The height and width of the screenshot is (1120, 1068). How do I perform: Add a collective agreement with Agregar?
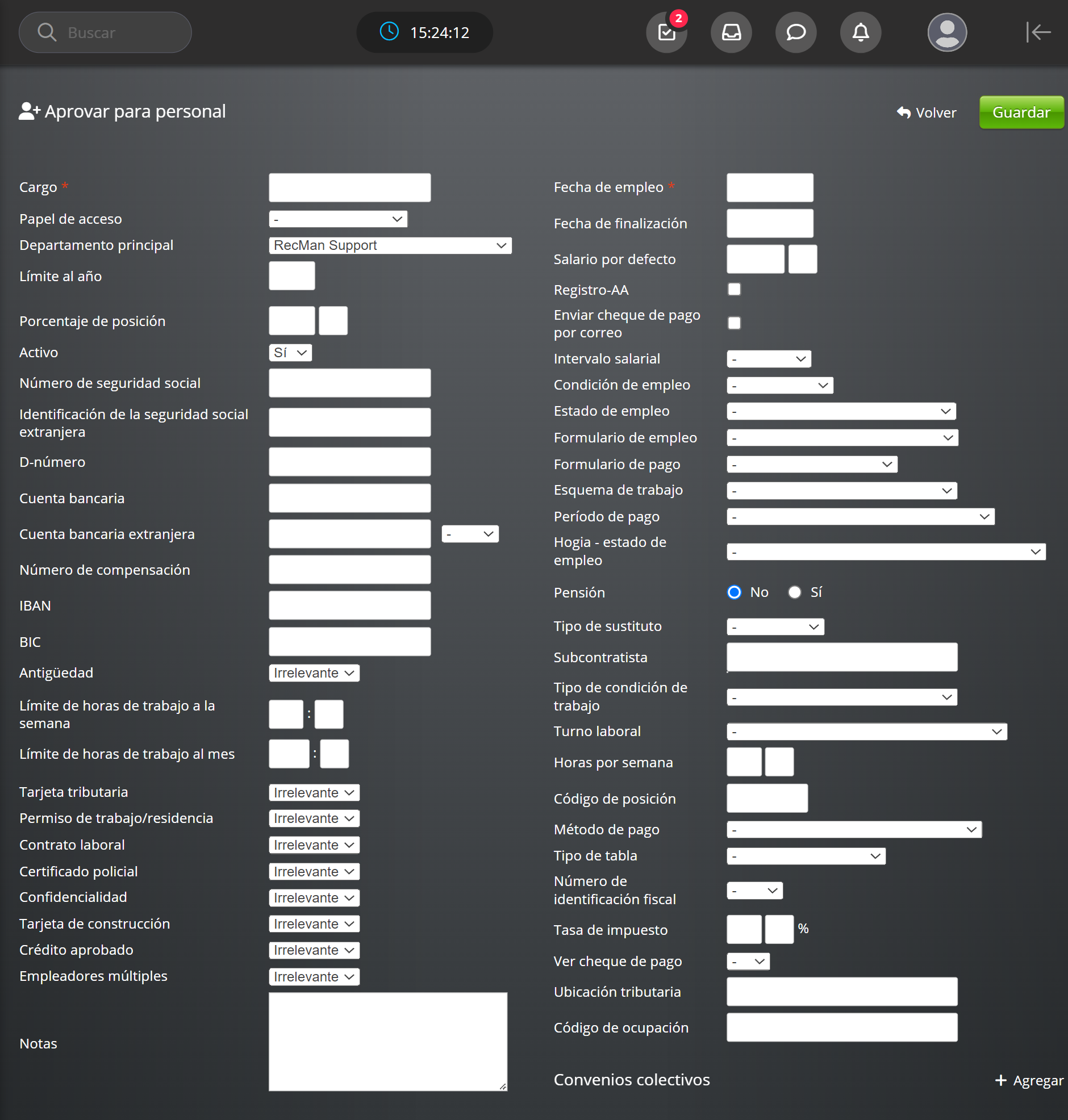(x=1029, y=1080)
